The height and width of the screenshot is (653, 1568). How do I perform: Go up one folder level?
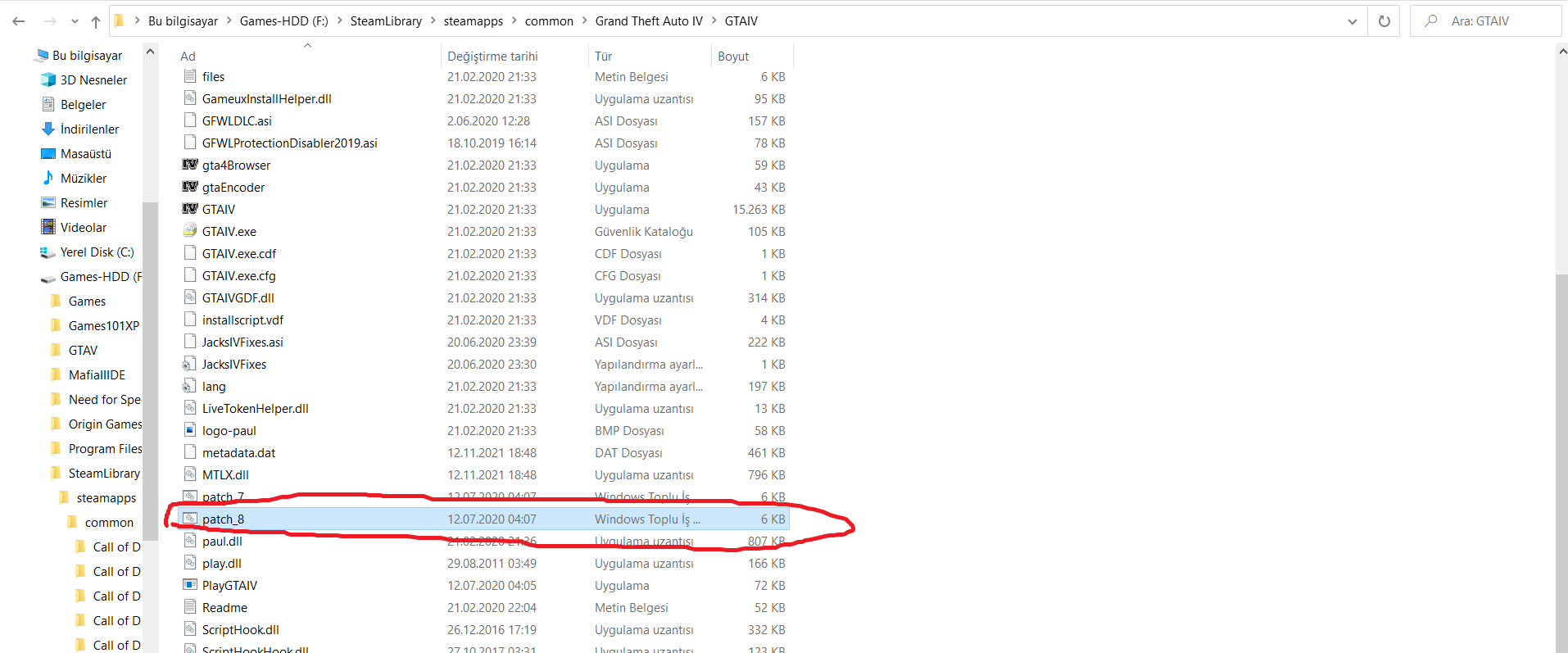[x=96, y=21]
